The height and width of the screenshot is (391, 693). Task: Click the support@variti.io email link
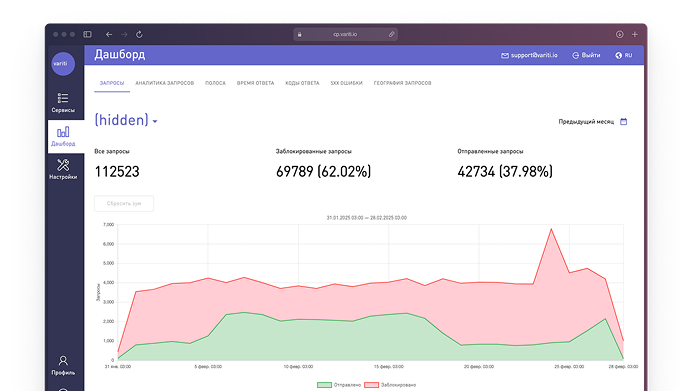tap(534, 56)
